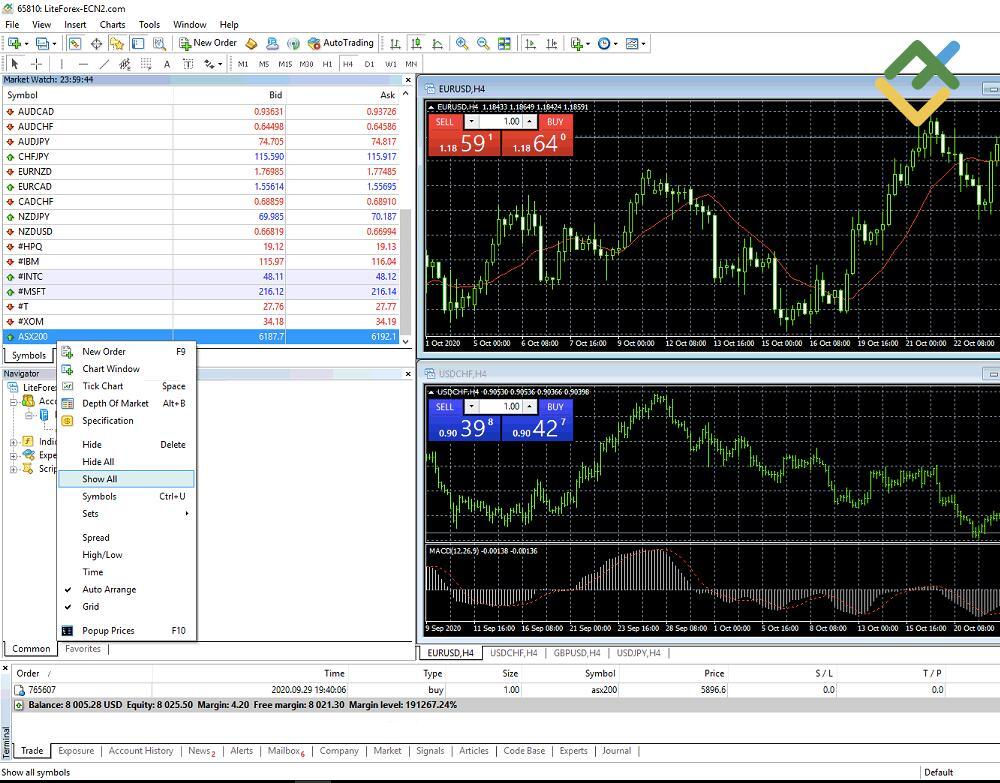Image resolution: width=1000 pixels, height=783 pixels.
Task: Select the Fibonacci Retracement drawing tool
Action: [x=125, y=64]
